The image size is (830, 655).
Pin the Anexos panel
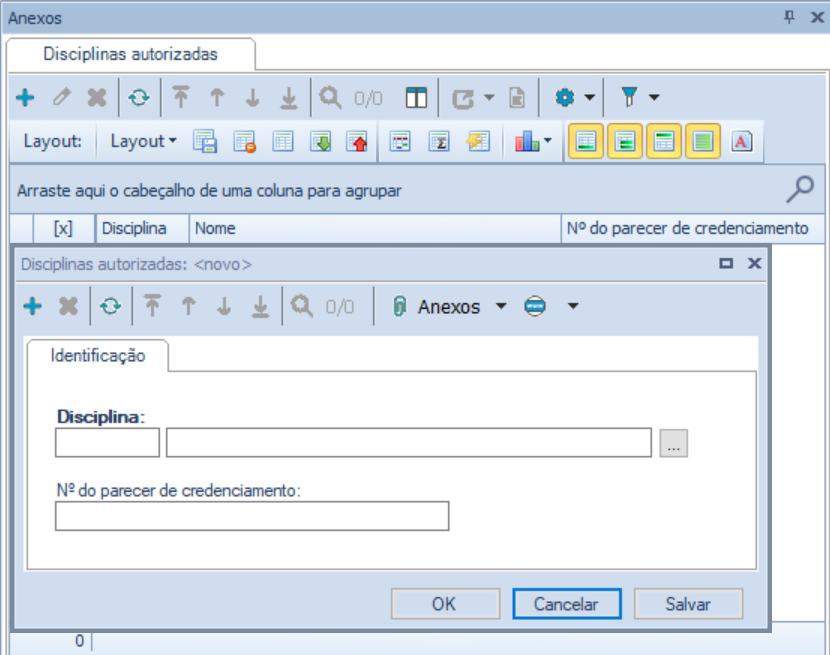click(x=789, y=17)
